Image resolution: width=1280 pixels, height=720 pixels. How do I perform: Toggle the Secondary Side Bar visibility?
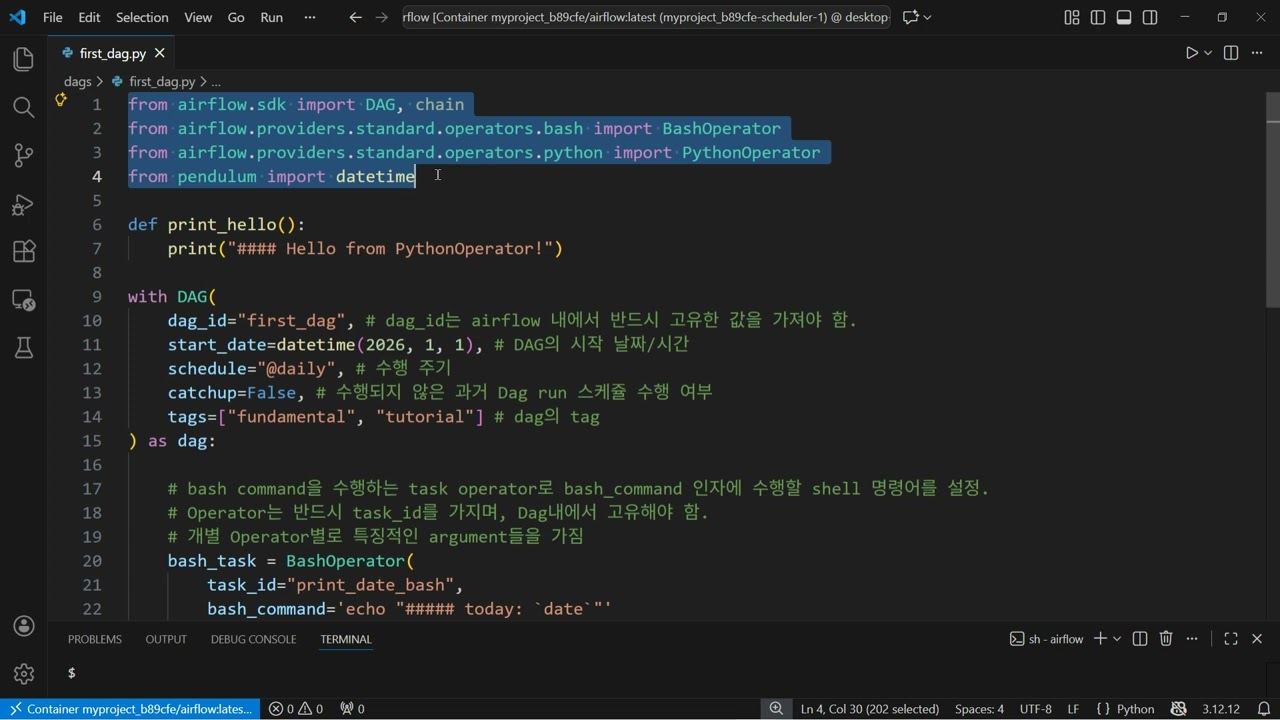pos(1150,17)
